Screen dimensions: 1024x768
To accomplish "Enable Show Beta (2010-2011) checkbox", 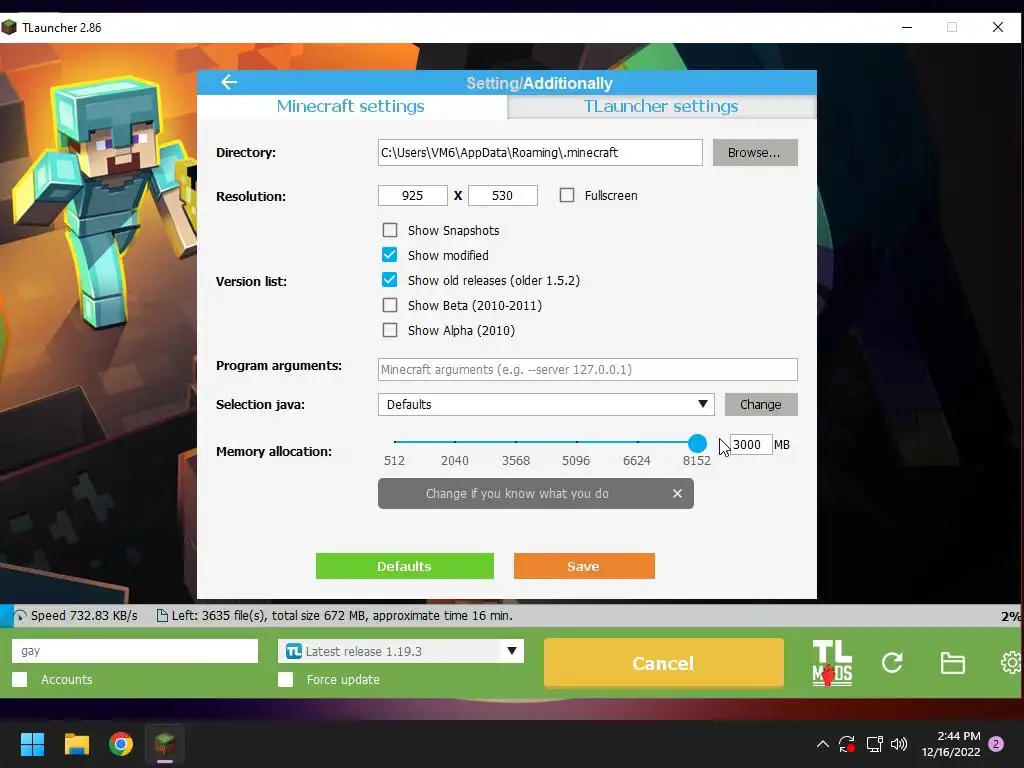I will coord(390,305).
